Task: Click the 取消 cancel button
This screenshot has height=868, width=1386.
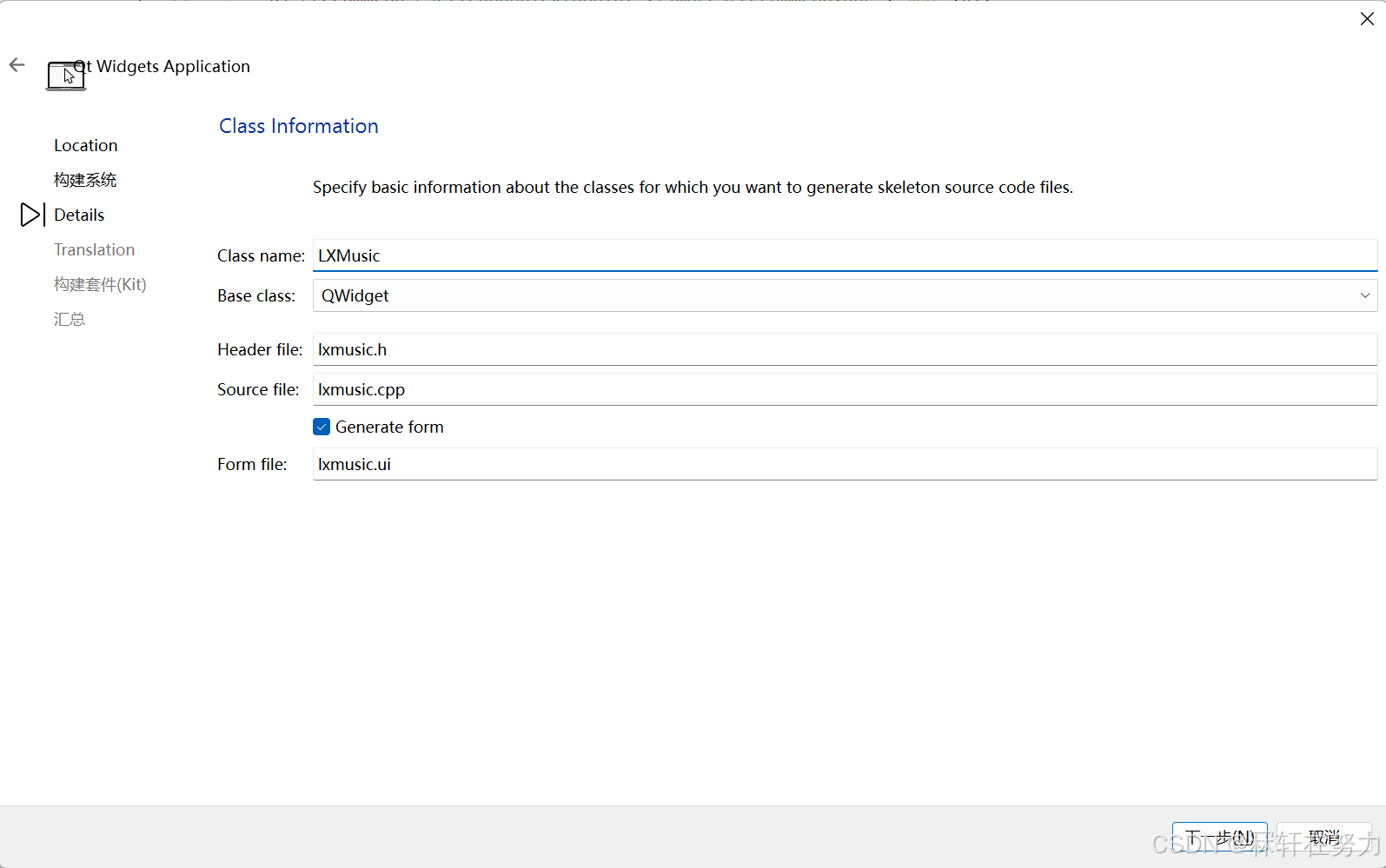Action: pos(1324,838)
